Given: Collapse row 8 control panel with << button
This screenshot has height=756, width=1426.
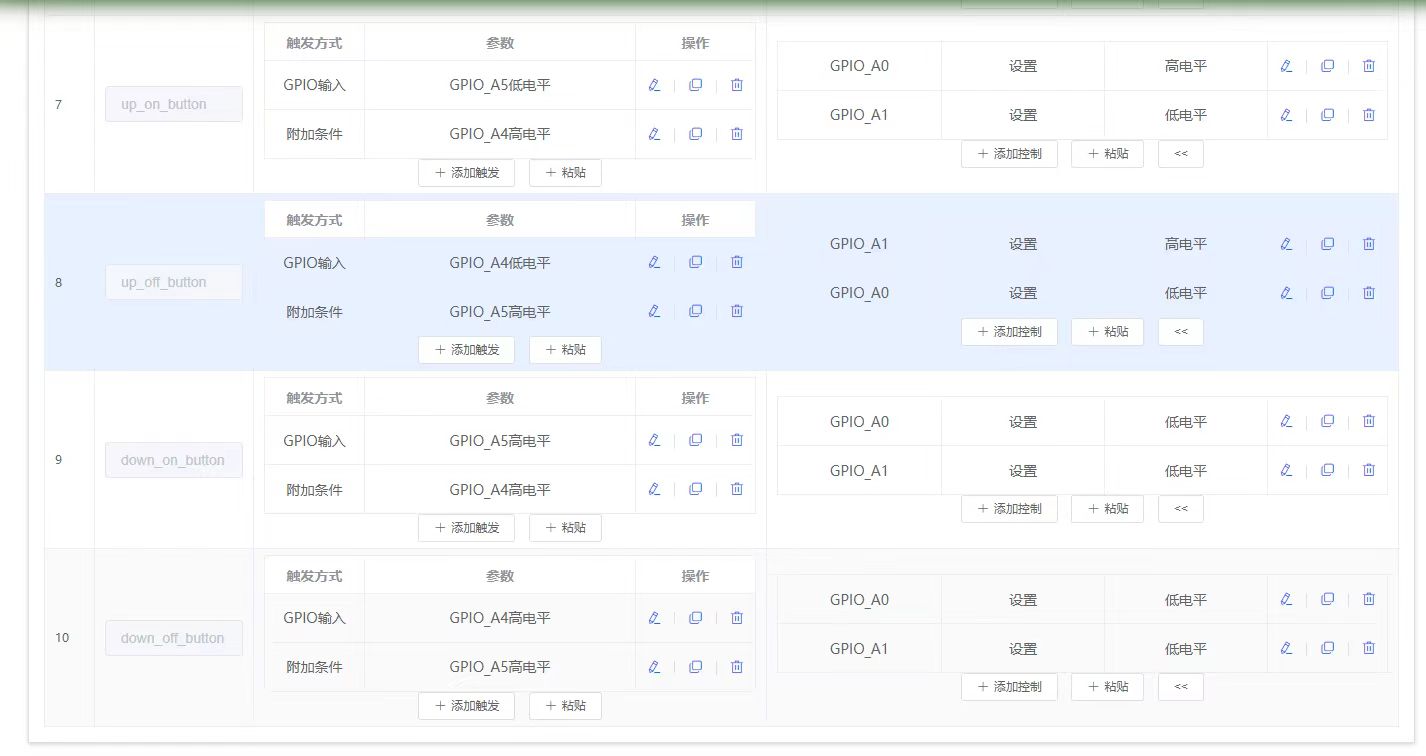Looking at the screenshot, I should 1180,332.
